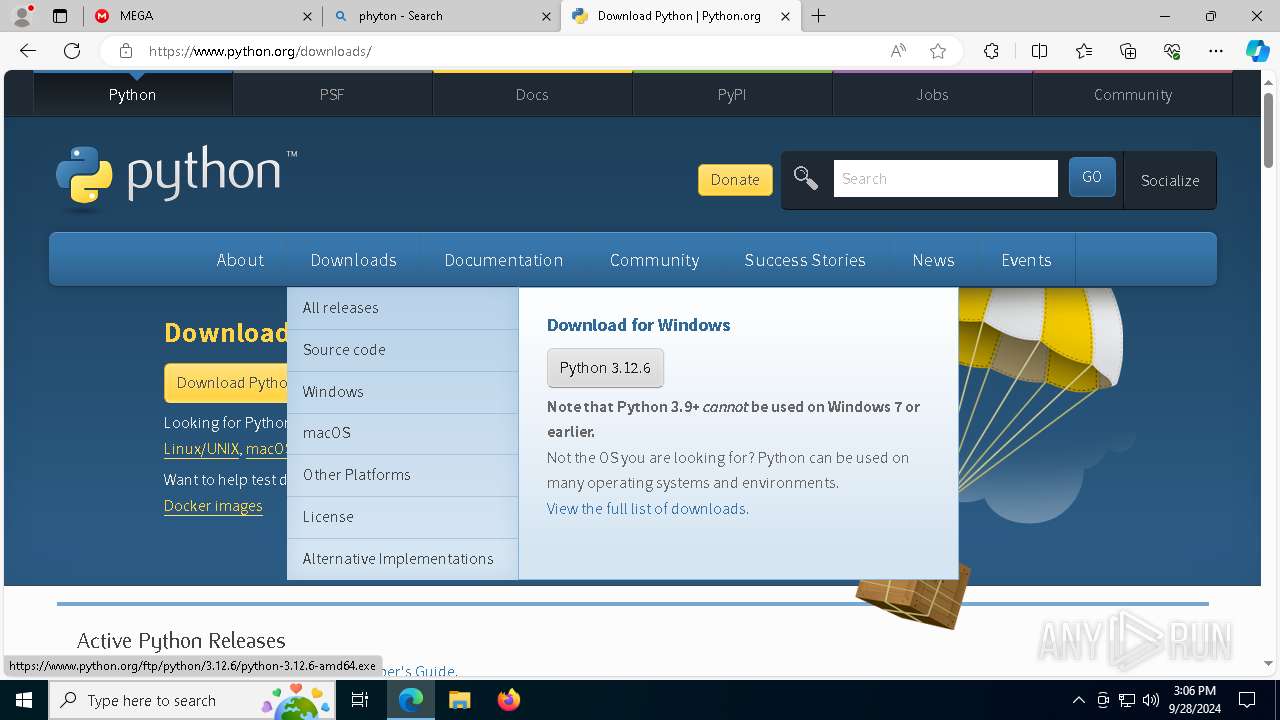Open the network tray icon
This screenshot has height=720, width=1280.
[x=1127, y=700]
